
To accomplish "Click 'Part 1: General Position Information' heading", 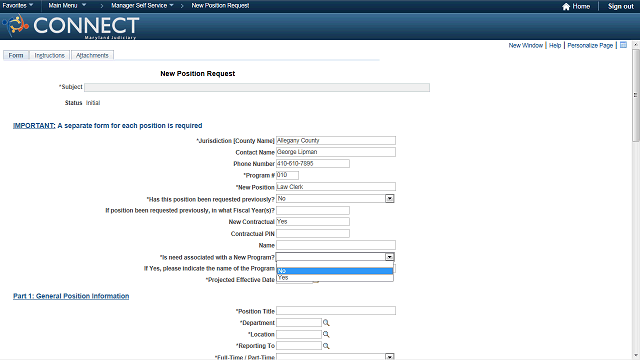I will click(71, 296).
